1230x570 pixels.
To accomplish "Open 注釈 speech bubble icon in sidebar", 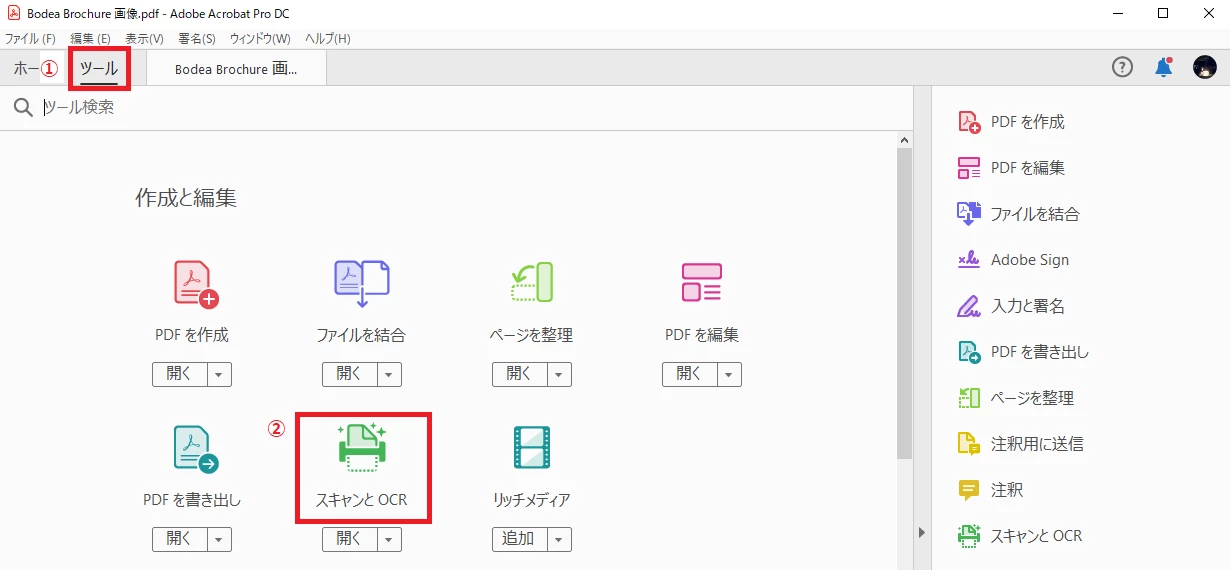I will (969, 490).
